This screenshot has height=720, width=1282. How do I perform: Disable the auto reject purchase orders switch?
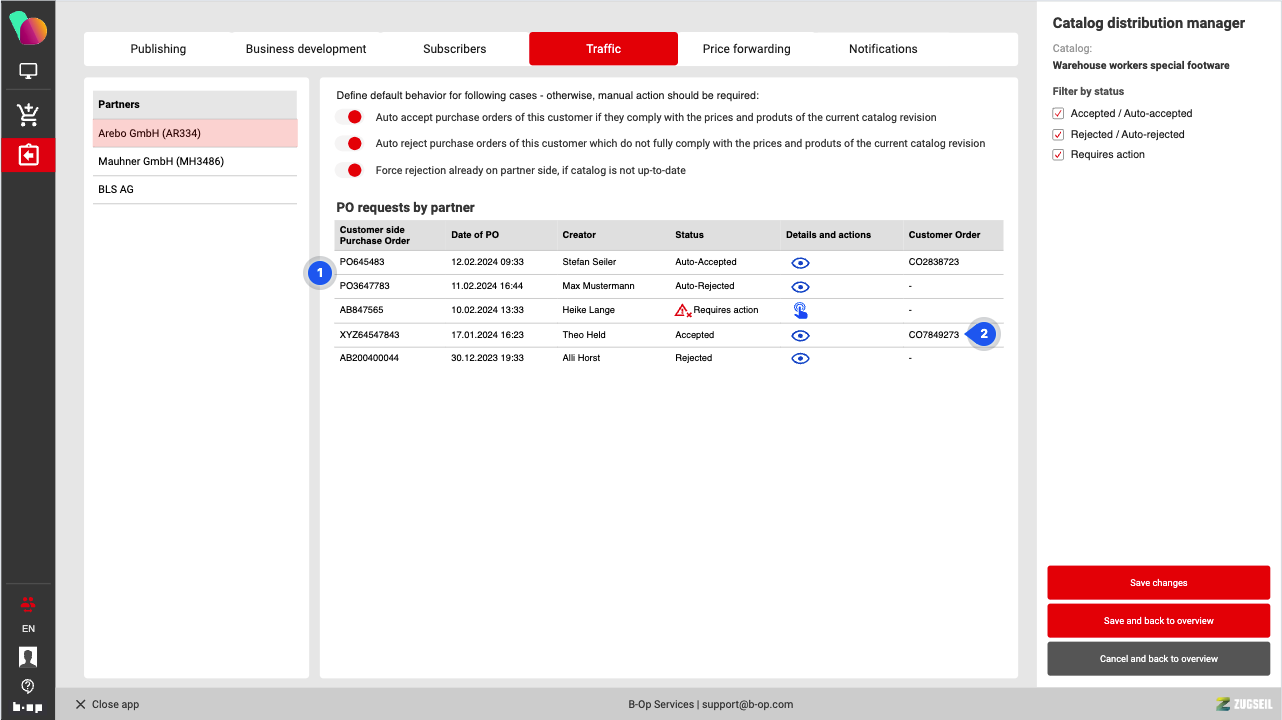(x=349, y=143)
